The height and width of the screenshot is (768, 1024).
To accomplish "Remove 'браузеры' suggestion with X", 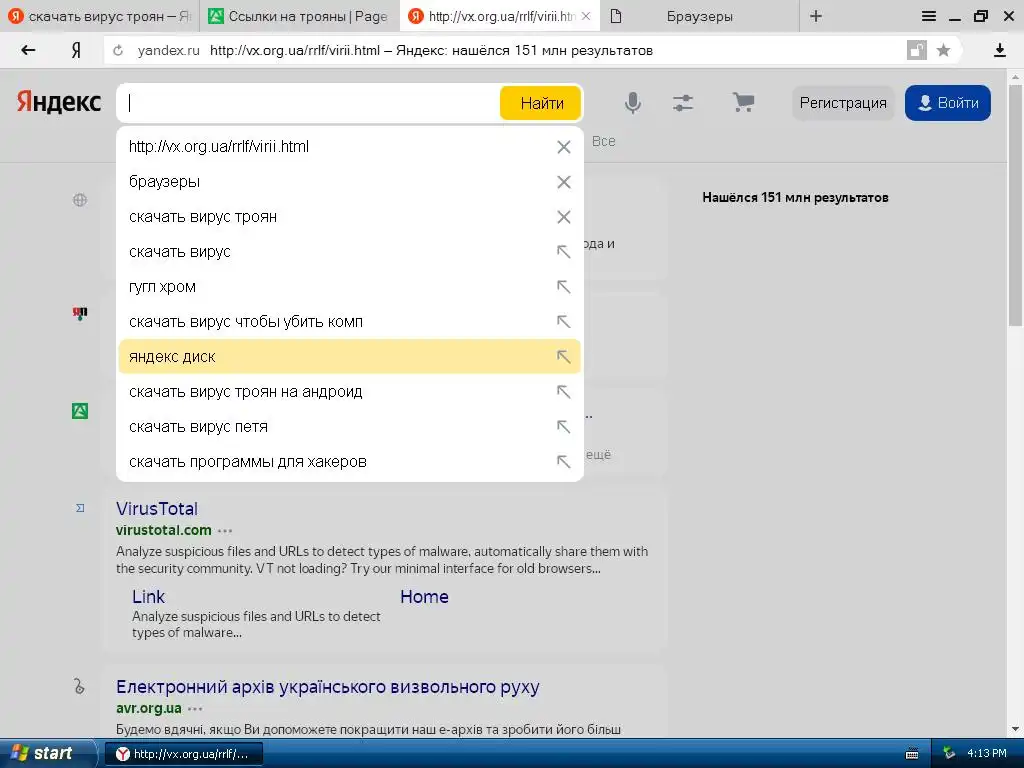I will point(564,182).
